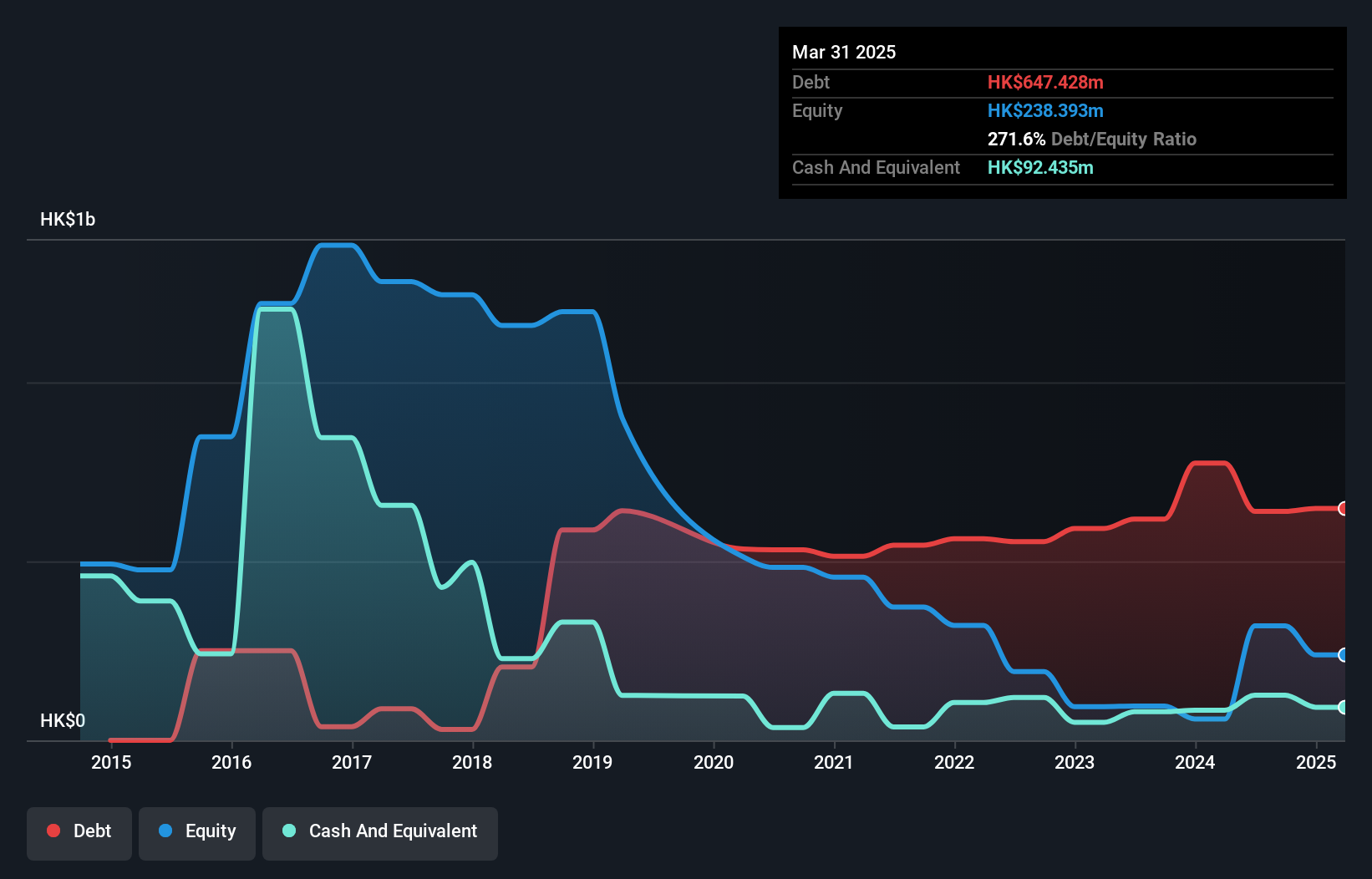Click the 2017 x-axis label
This screenshot has height=879, width=1372.
[x=352, y=762]
